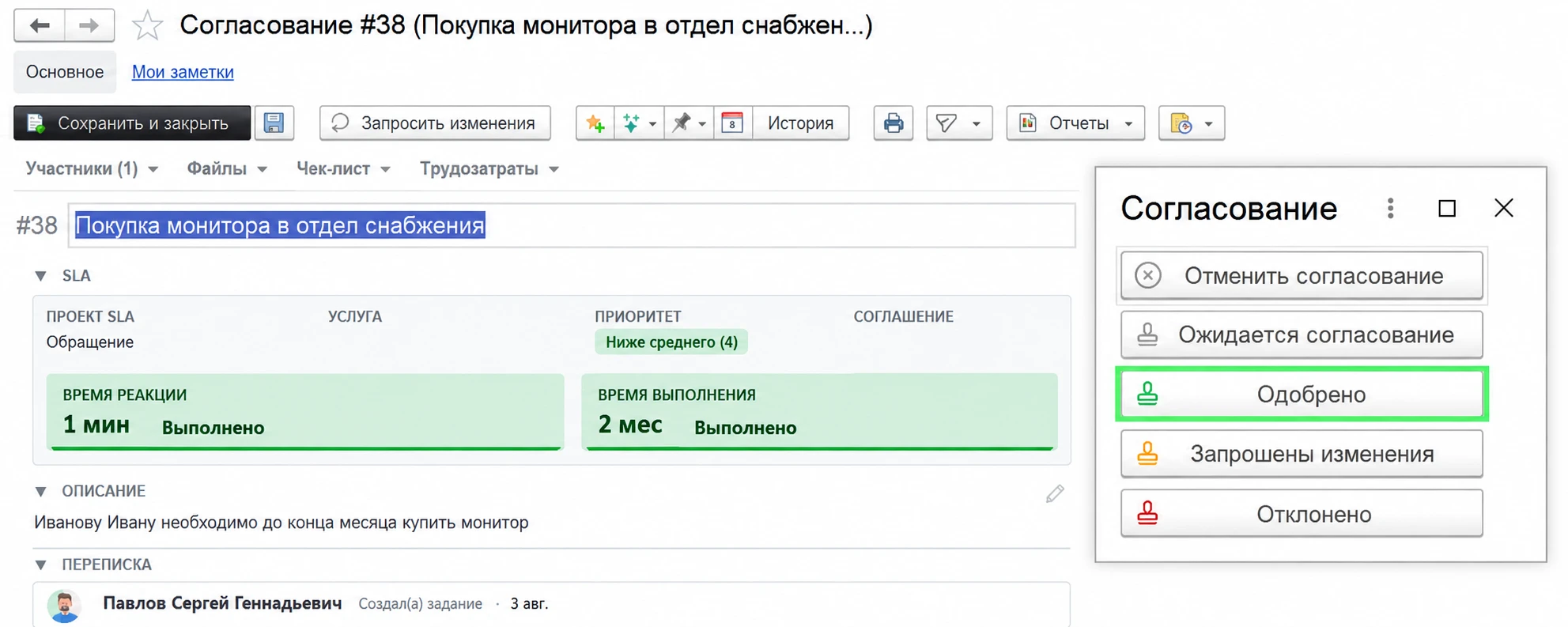
Task: Click the green sparkles icon in toolbar
Action: point(631,123)
